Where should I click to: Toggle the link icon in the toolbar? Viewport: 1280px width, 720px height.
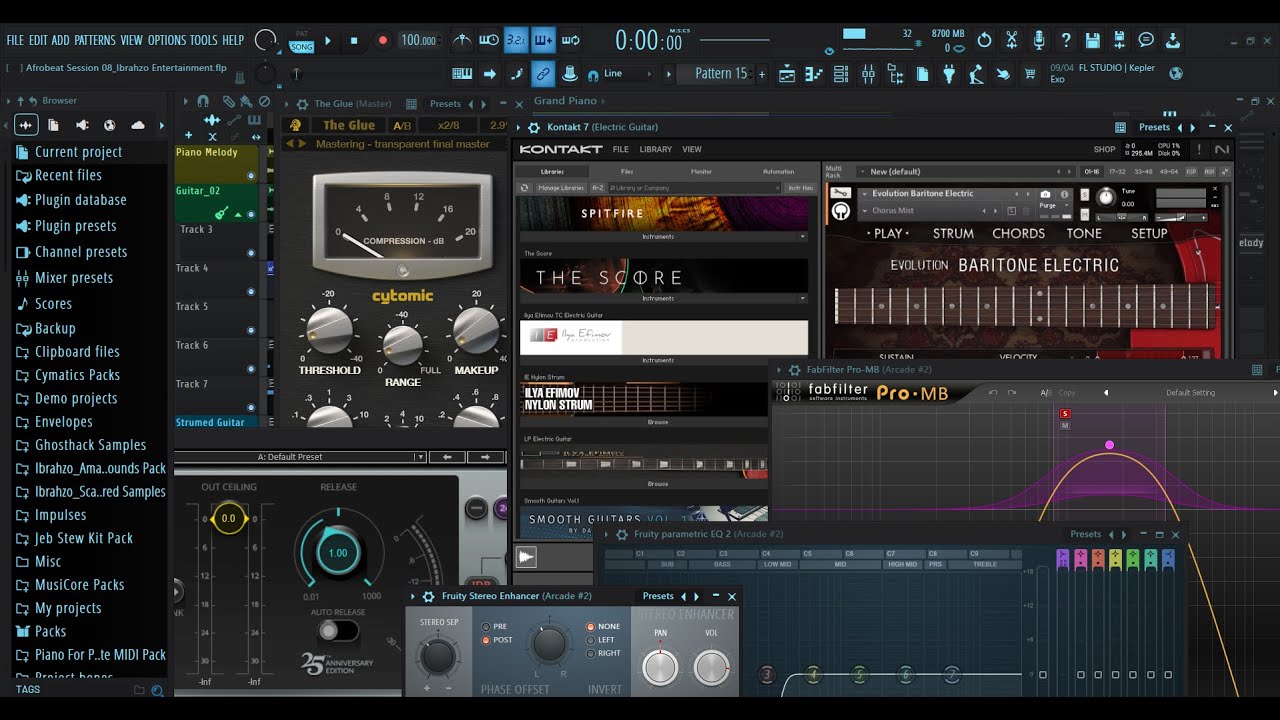(x=543, y=74)
